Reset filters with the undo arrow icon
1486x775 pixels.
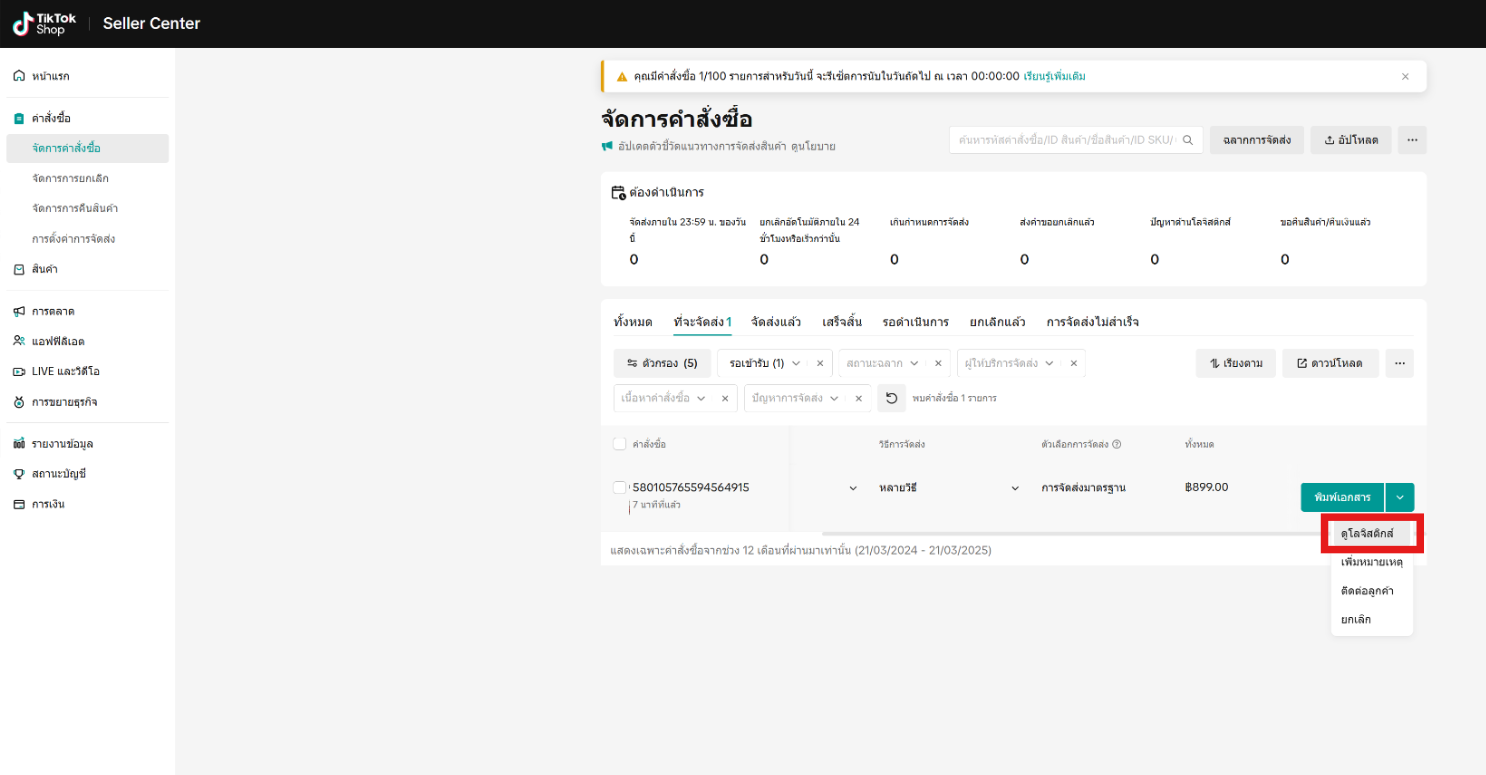[x=891, y=397]
